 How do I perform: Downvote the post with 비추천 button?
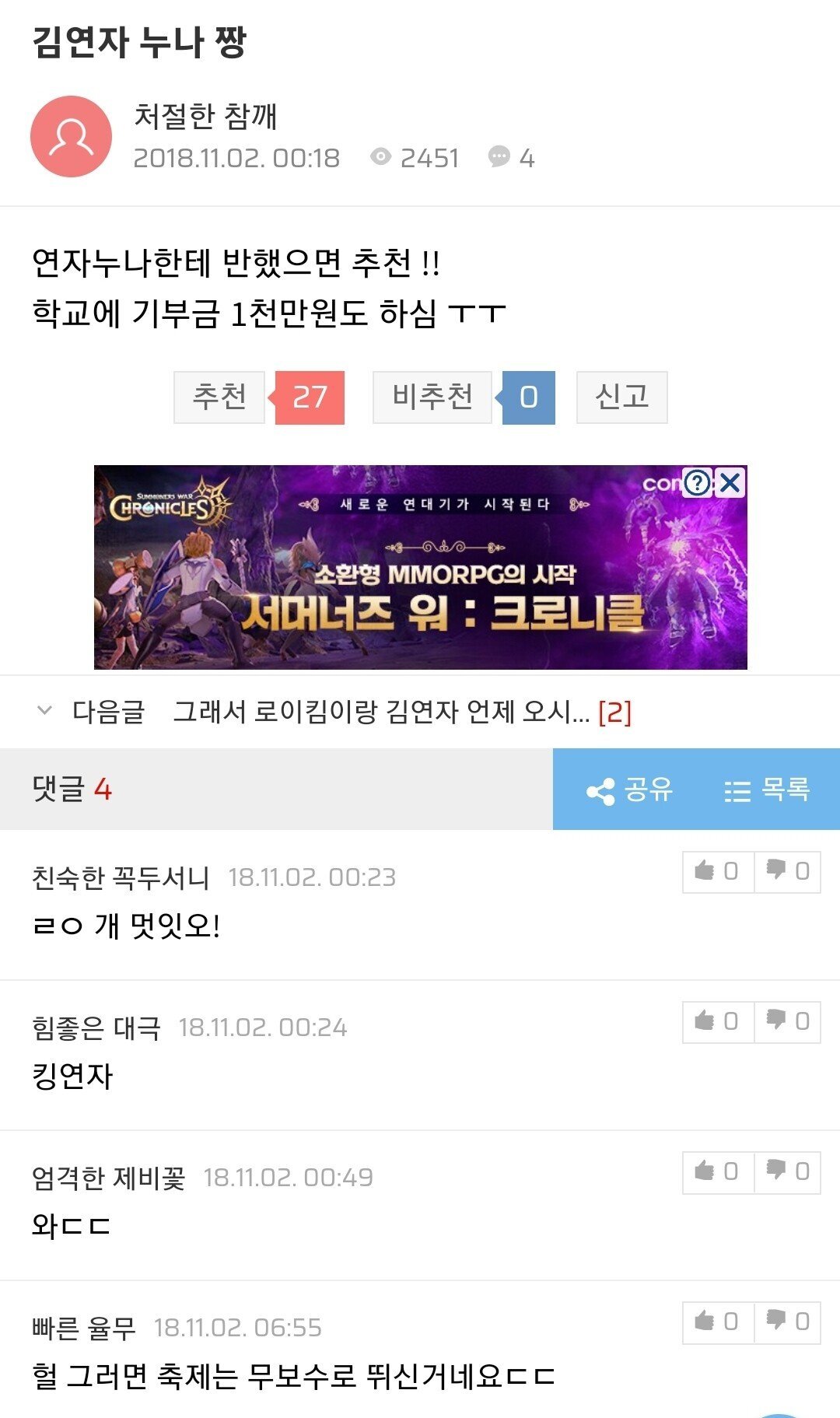point(432,397)
